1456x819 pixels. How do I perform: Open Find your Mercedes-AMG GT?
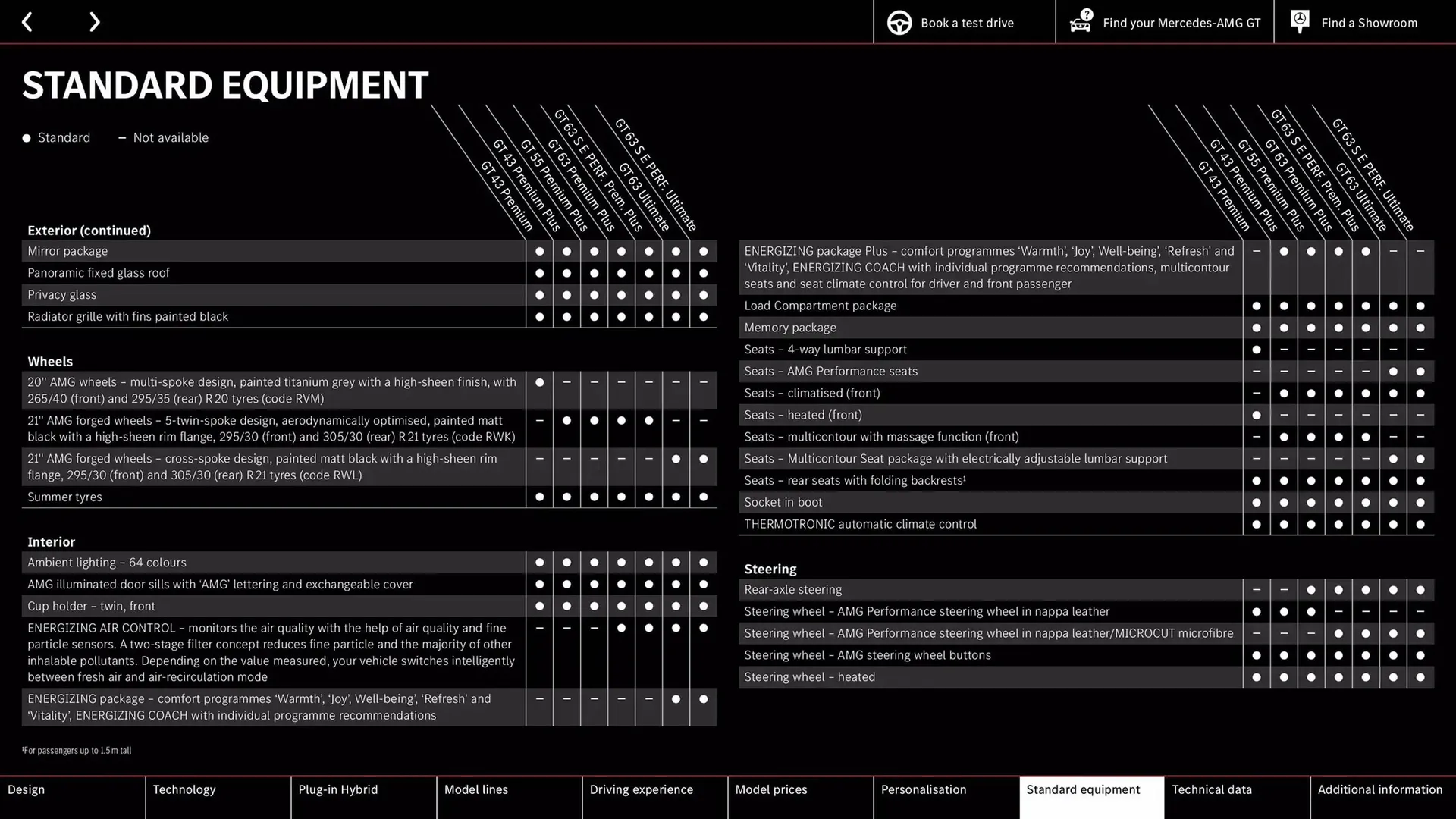pyautogui.click(x=1165, y=22)
